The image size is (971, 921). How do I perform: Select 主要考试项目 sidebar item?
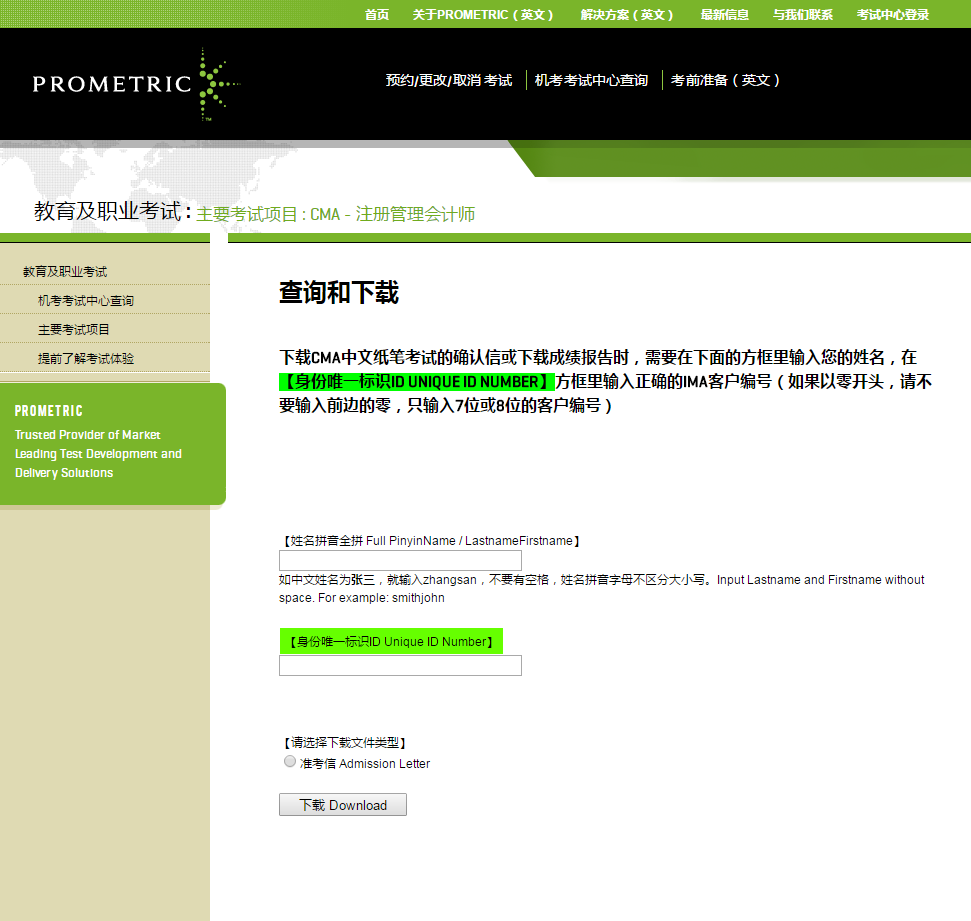click(x=74, y=330)
